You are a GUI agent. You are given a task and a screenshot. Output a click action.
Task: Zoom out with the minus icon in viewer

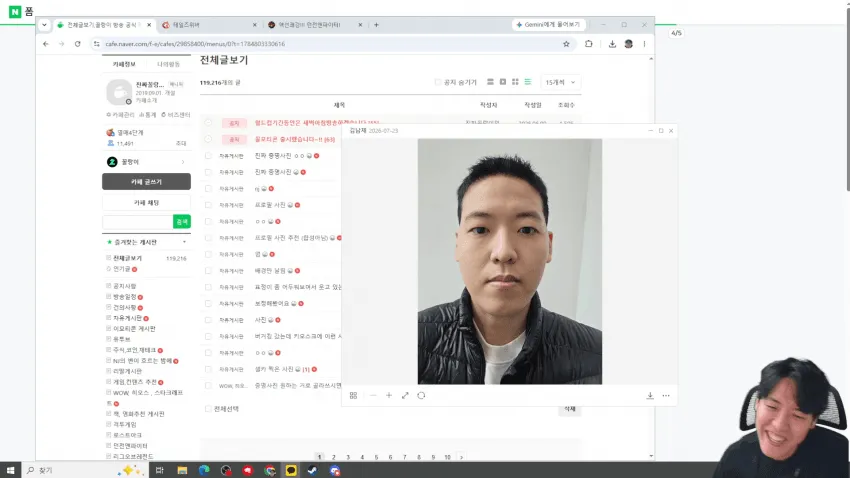click(x=373, y=396)
